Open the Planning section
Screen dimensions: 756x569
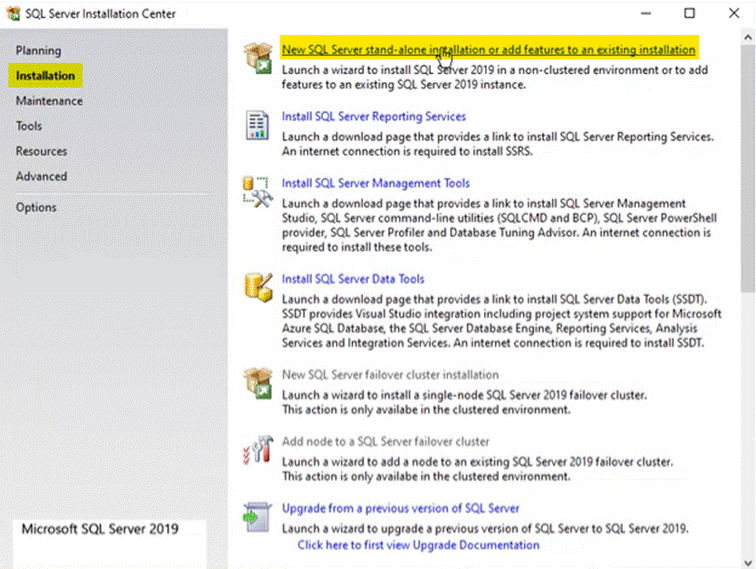(39, 51)
